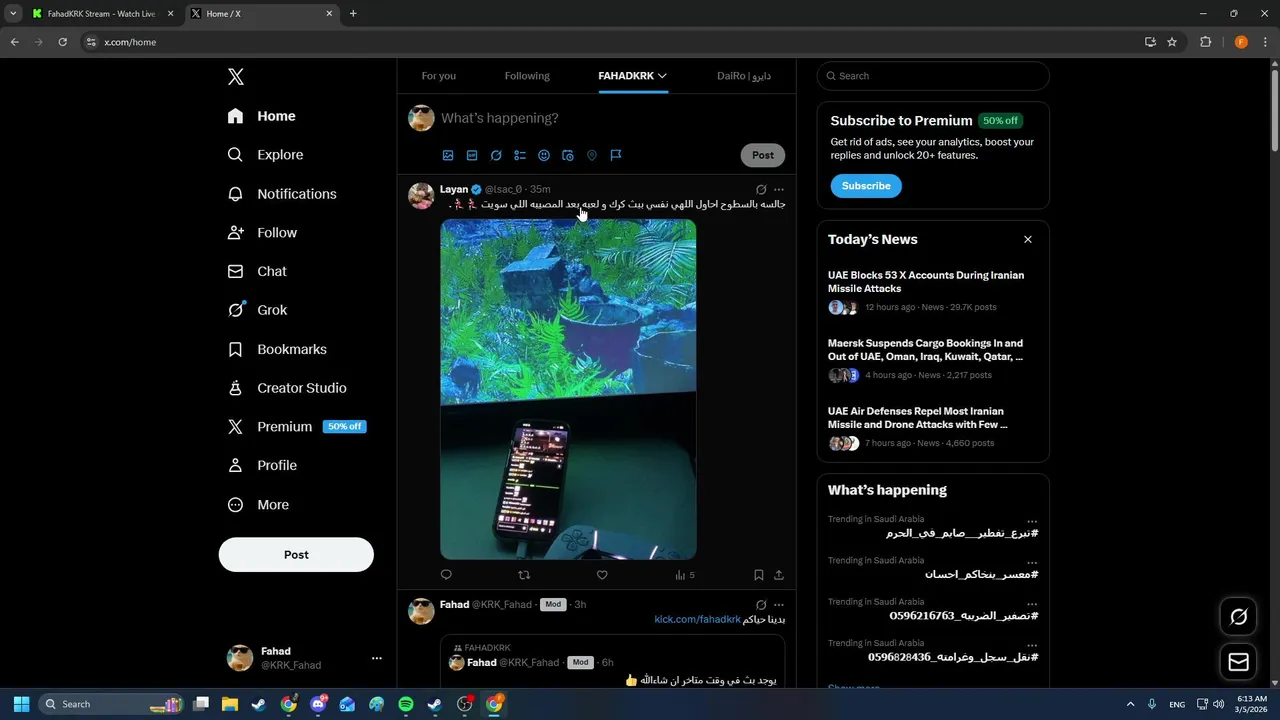Open account menu for @KRK_Fahad
Image resolution: width=1280 pixels, height=720 pixels.
click(x=376, y=658)
